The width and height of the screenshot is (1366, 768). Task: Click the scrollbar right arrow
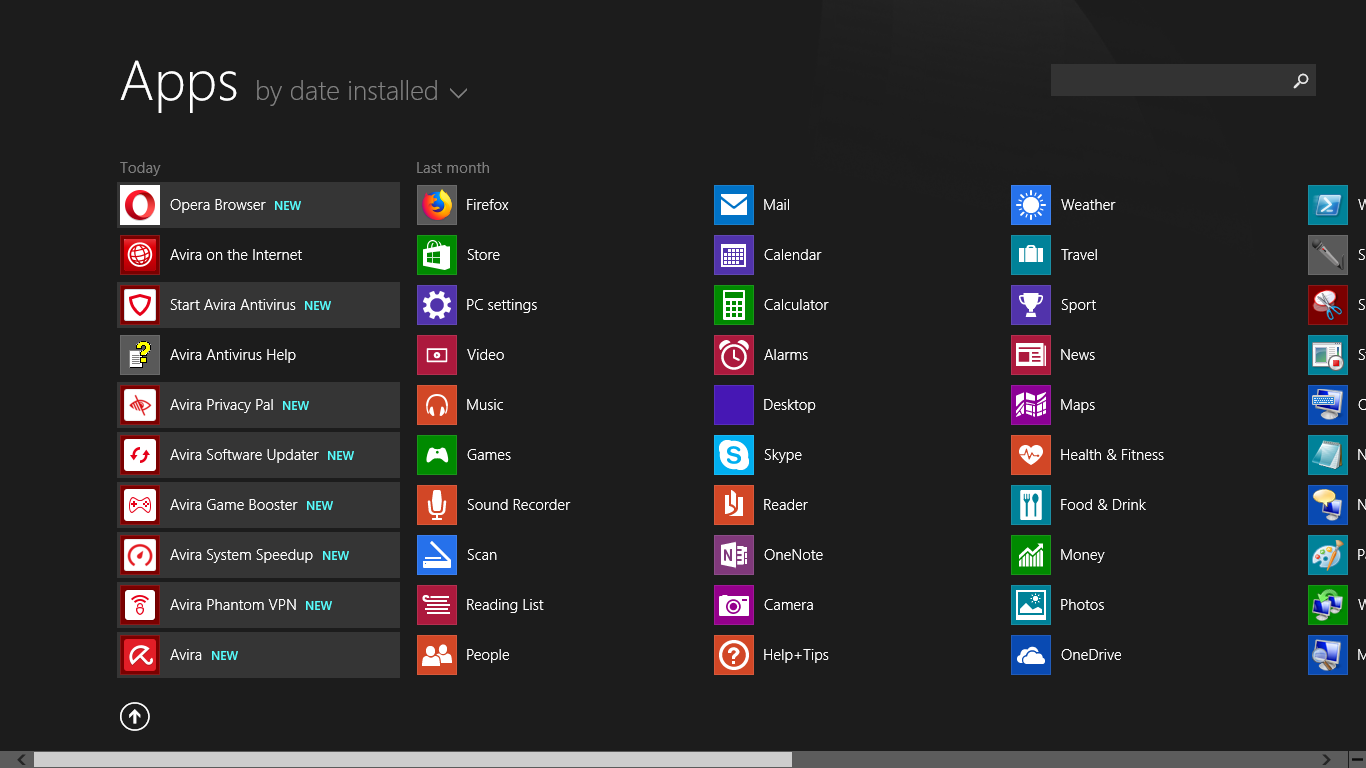pyautogui.click(x=1327, y=760)
